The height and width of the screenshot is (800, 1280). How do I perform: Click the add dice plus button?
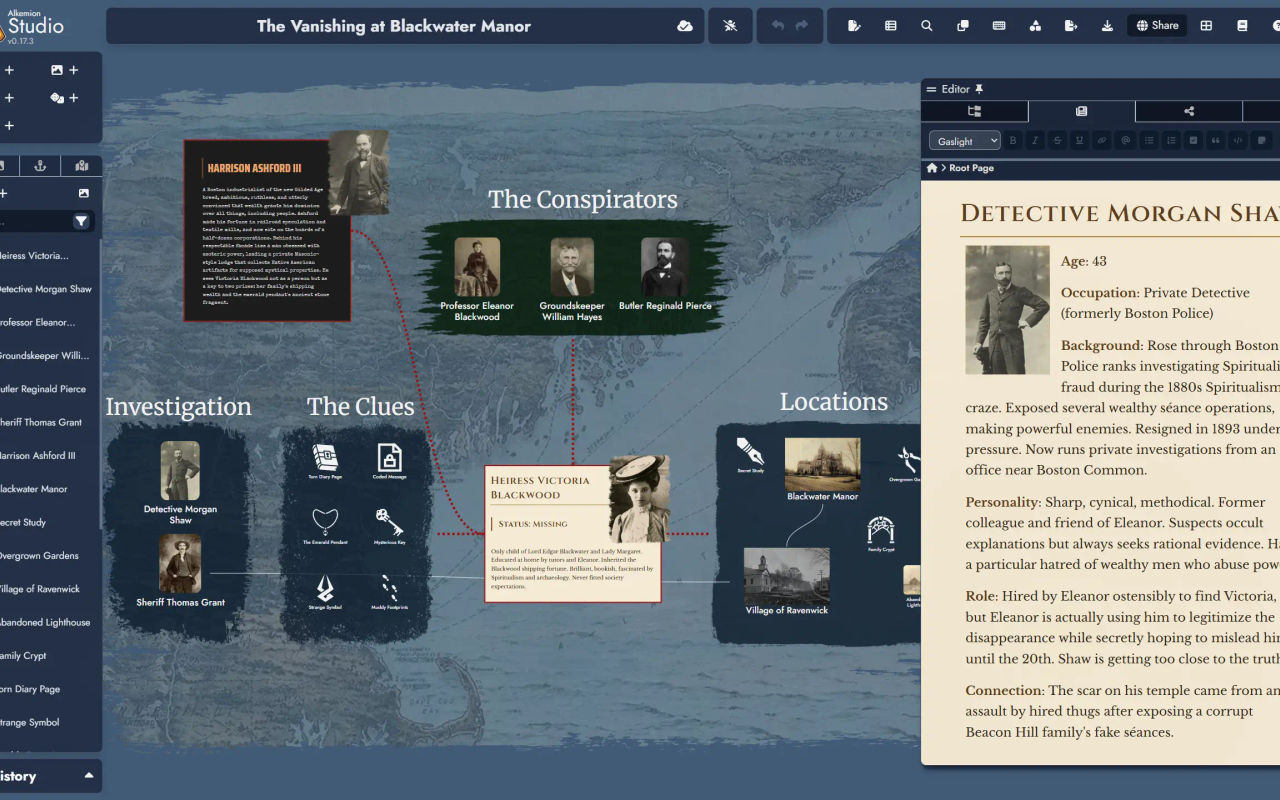point(64,98)
